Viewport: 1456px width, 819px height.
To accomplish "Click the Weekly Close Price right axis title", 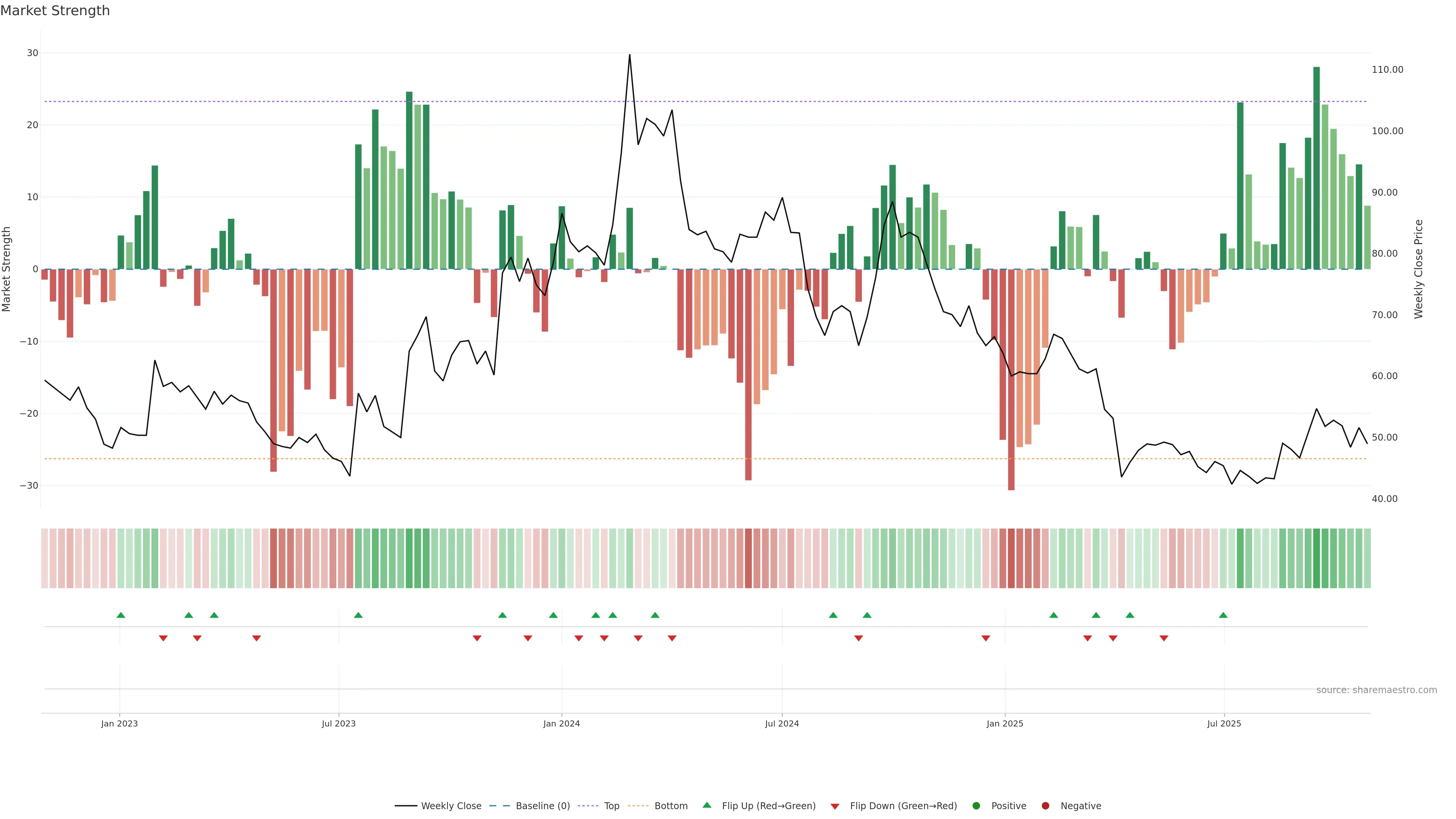I will 1418,269.
